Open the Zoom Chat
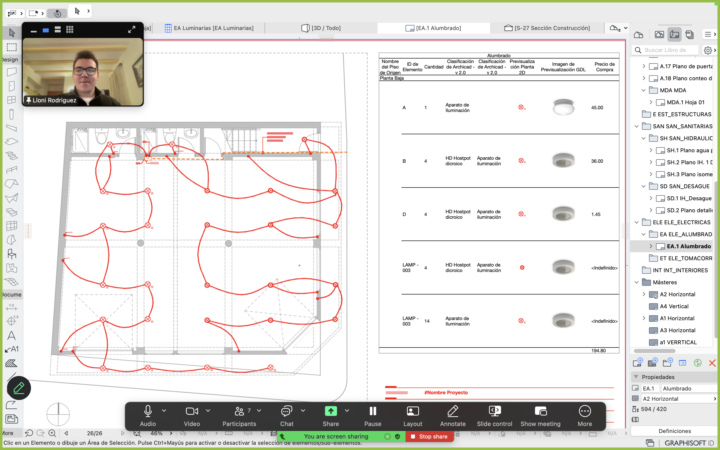Viewport: 720px width, 450px height. [x=287, y=416]
